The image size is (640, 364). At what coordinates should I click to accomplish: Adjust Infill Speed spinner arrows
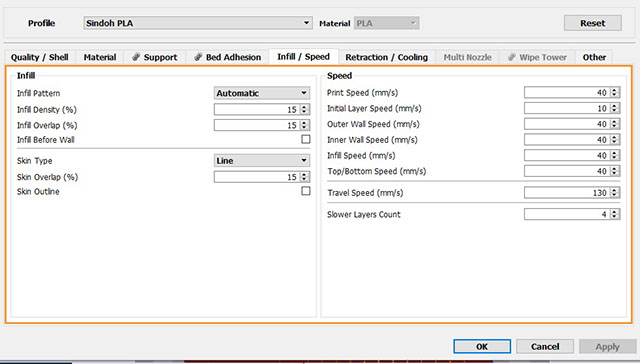click(615, 155)
